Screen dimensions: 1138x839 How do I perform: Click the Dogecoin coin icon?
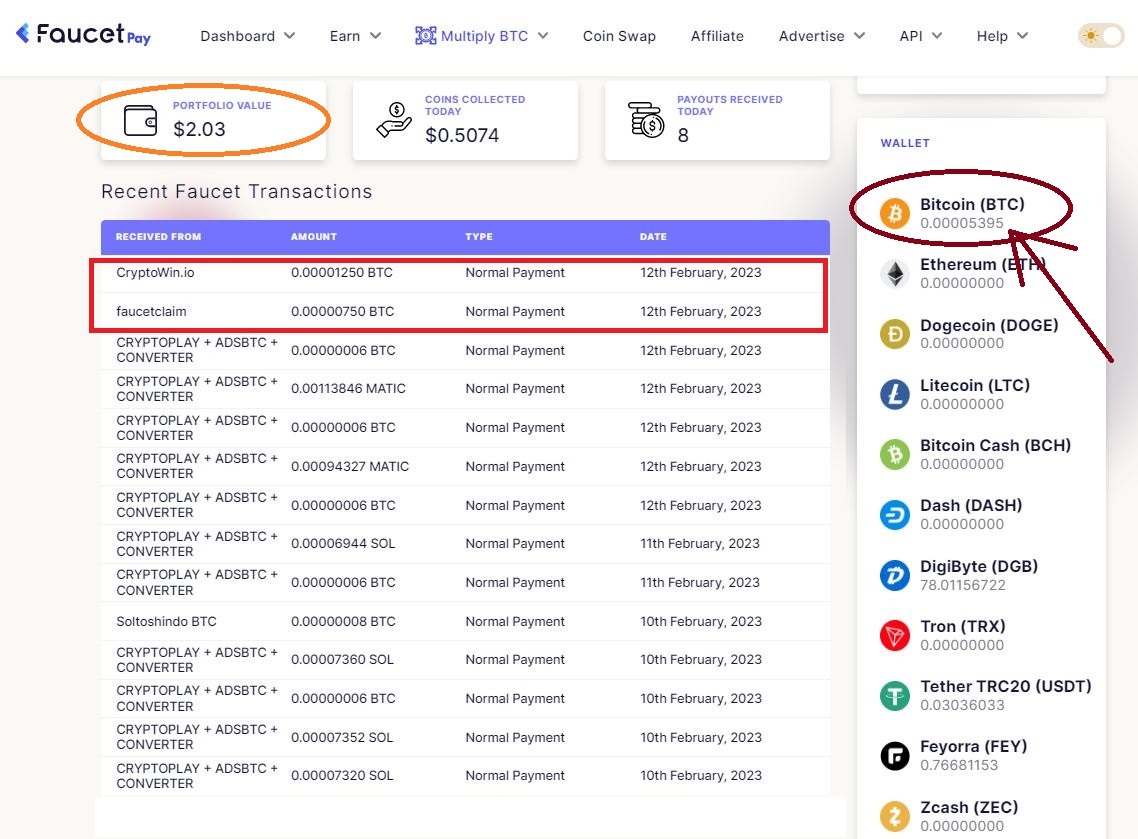pyautogui.click(x=895, y=334)
